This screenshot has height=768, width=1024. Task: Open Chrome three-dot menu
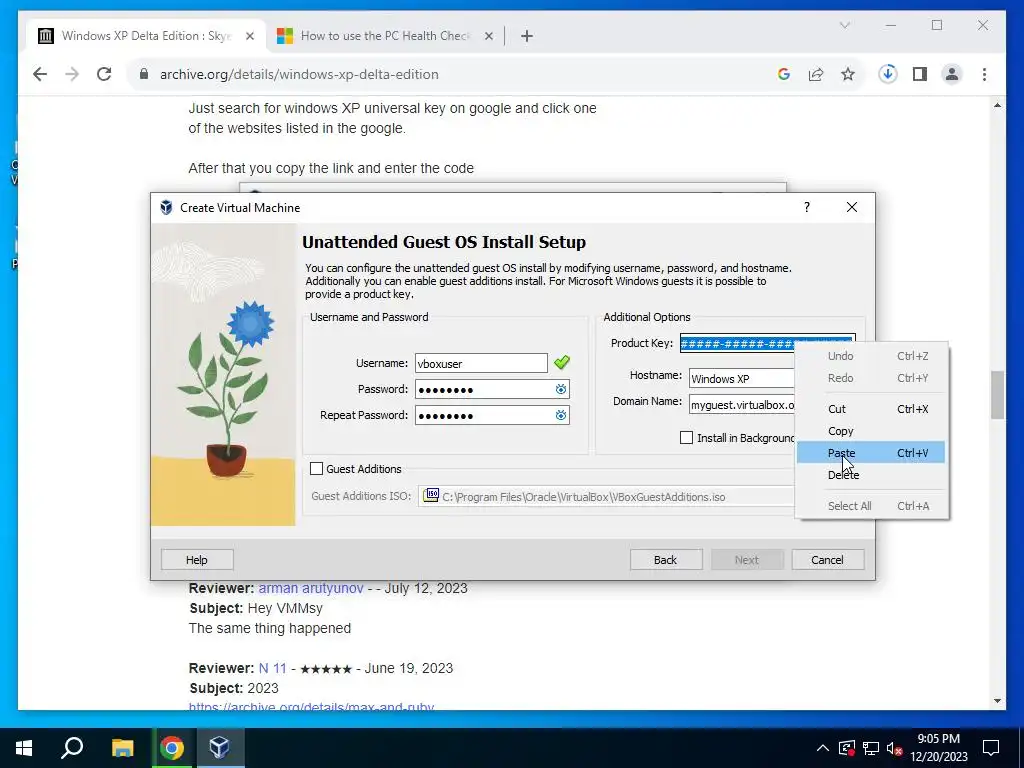pos(984,74)
